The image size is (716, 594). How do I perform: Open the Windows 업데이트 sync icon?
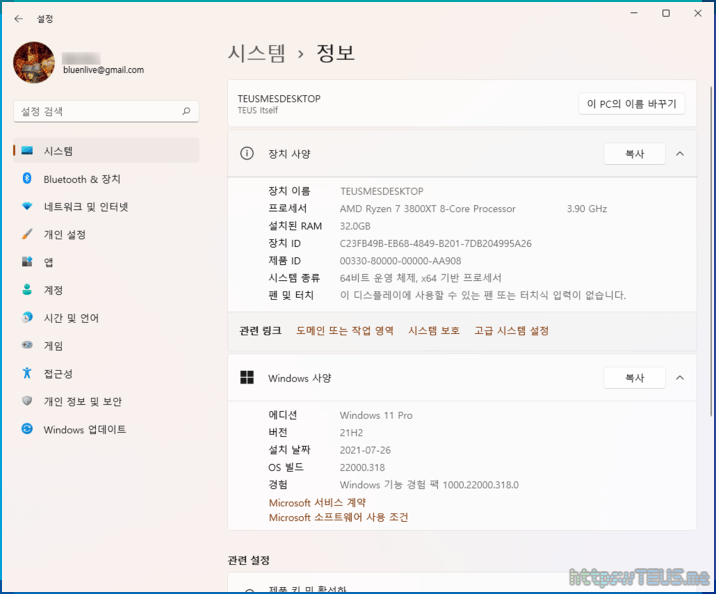[27, 429]
